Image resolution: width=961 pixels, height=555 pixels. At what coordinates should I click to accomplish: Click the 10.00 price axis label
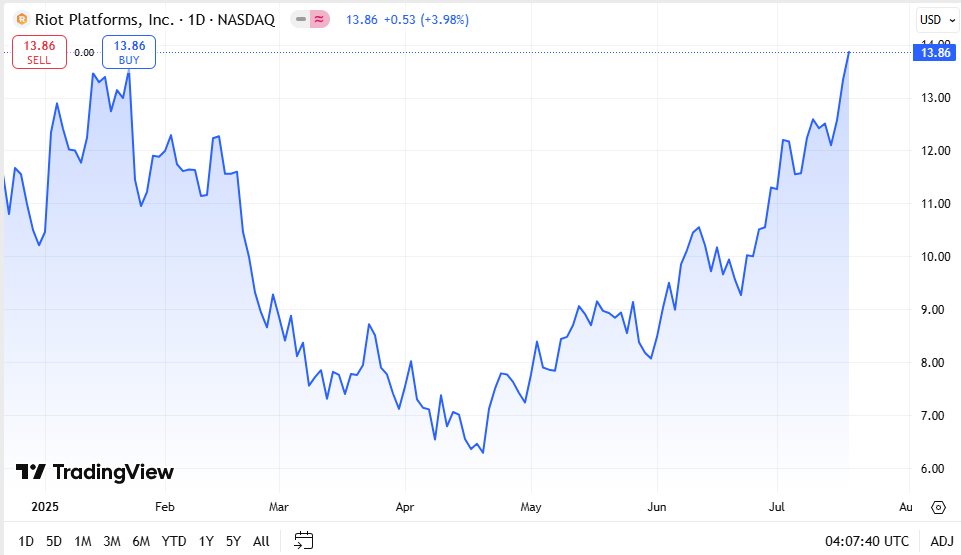coord(936,257)
